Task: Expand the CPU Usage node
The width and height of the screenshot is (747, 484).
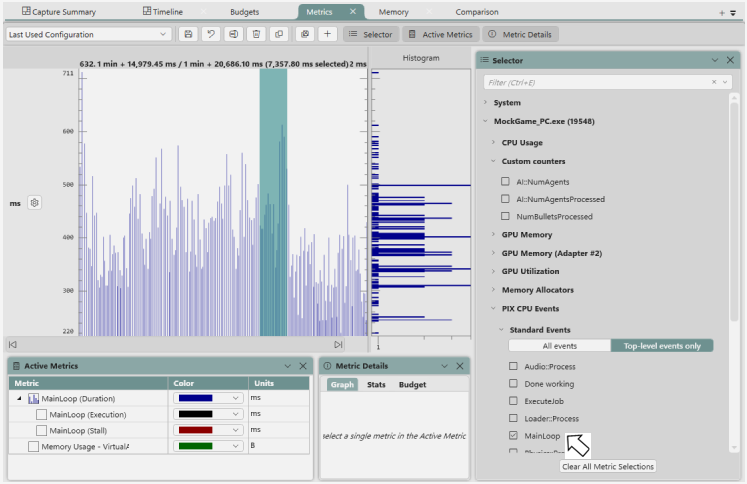Action: 494,142
